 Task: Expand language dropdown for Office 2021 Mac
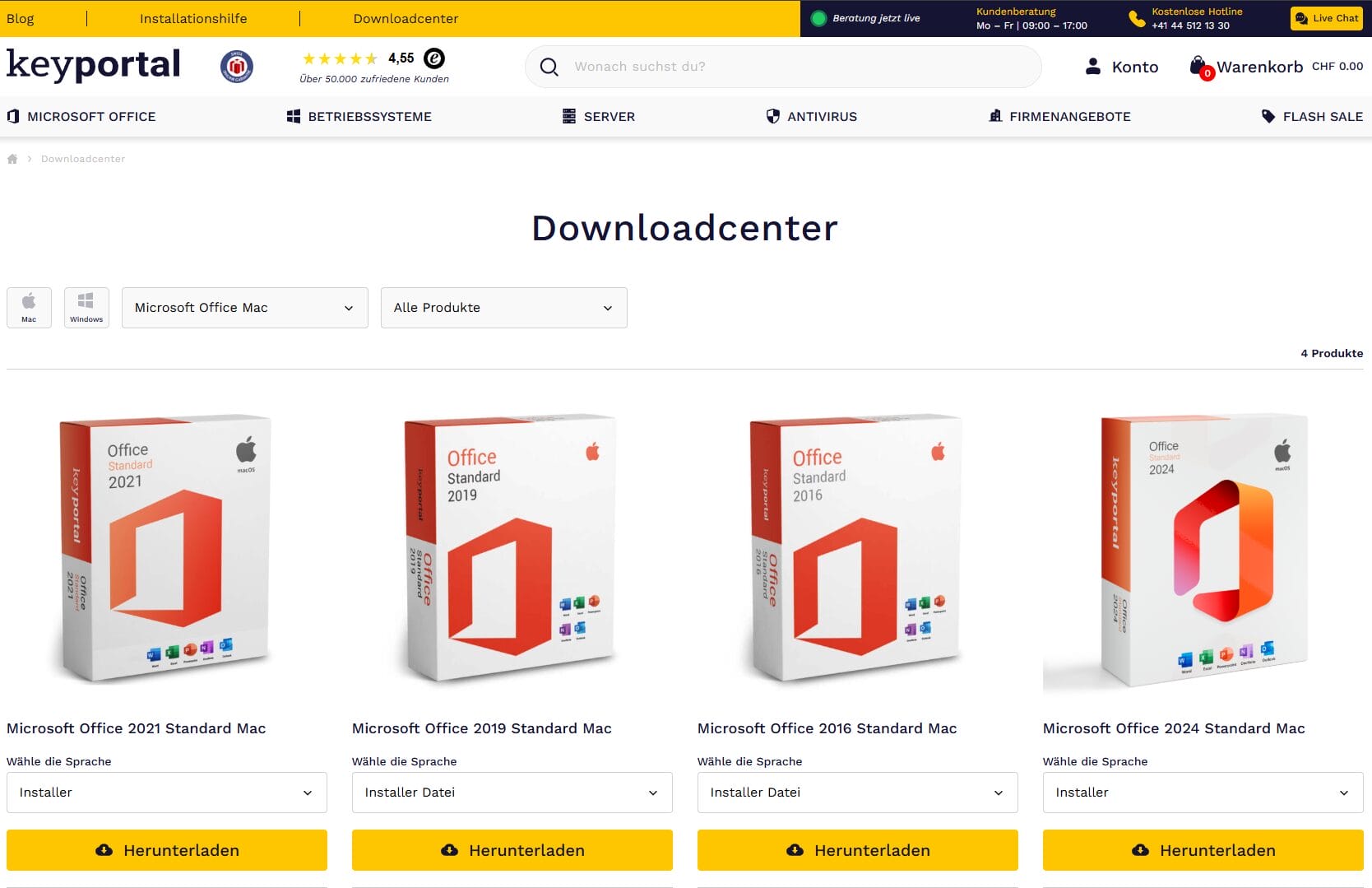click(166, 793)
